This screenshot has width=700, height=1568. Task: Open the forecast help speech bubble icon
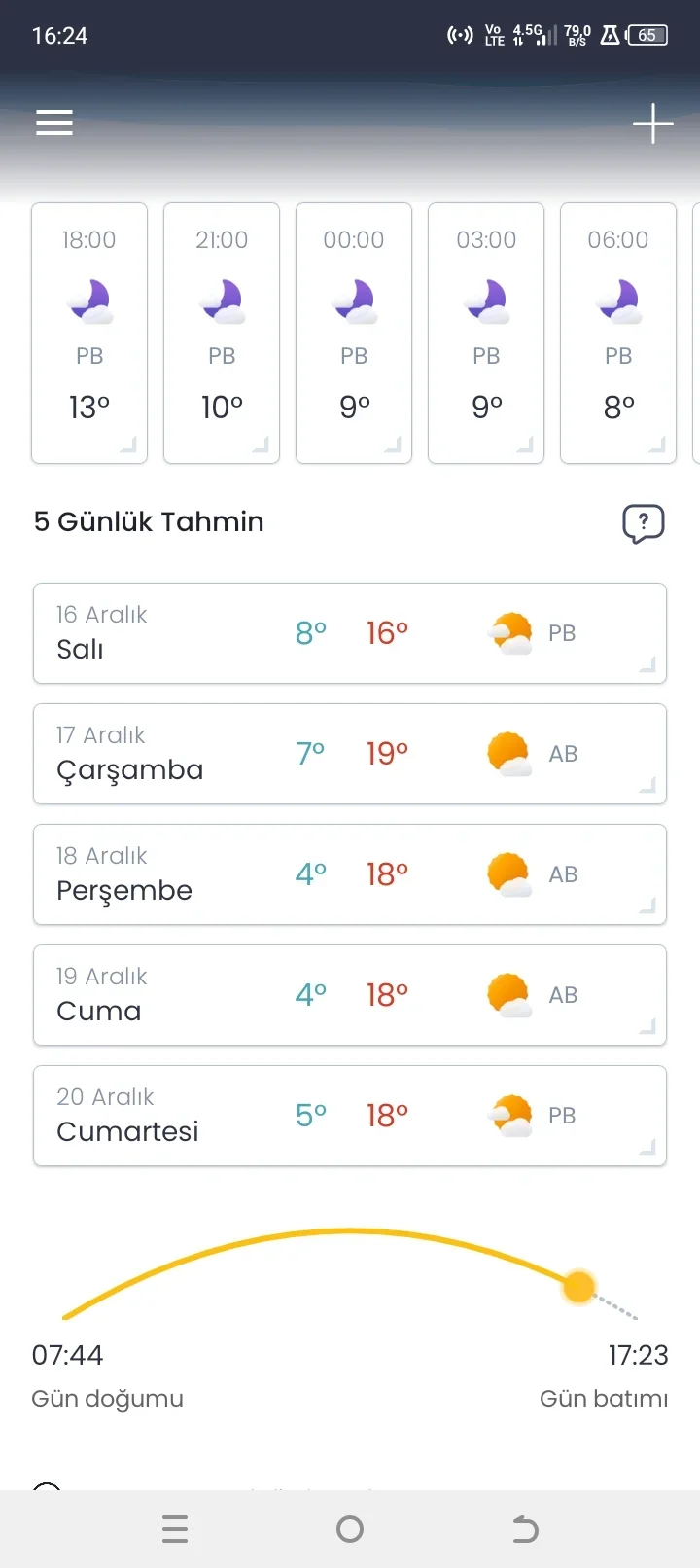click(x=643, y=523)
